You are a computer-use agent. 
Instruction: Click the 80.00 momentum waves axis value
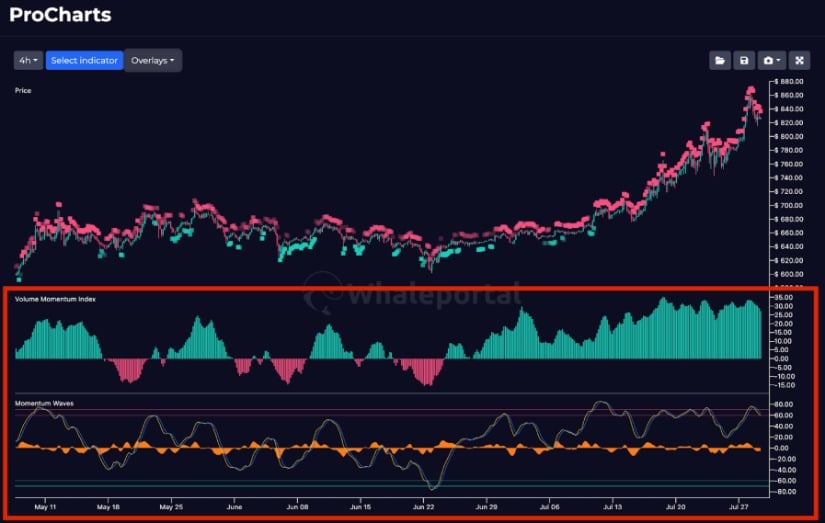tap(783, 404)
